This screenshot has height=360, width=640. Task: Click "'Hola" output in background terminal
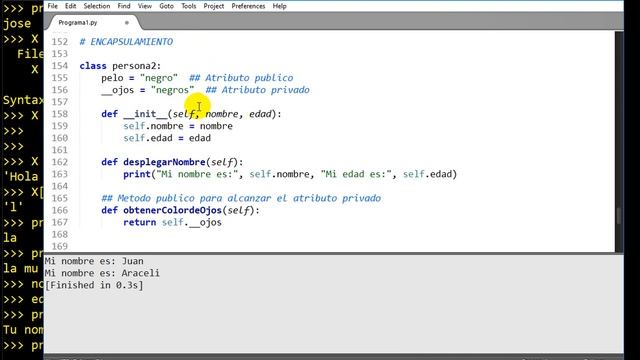tap(20, 176)
